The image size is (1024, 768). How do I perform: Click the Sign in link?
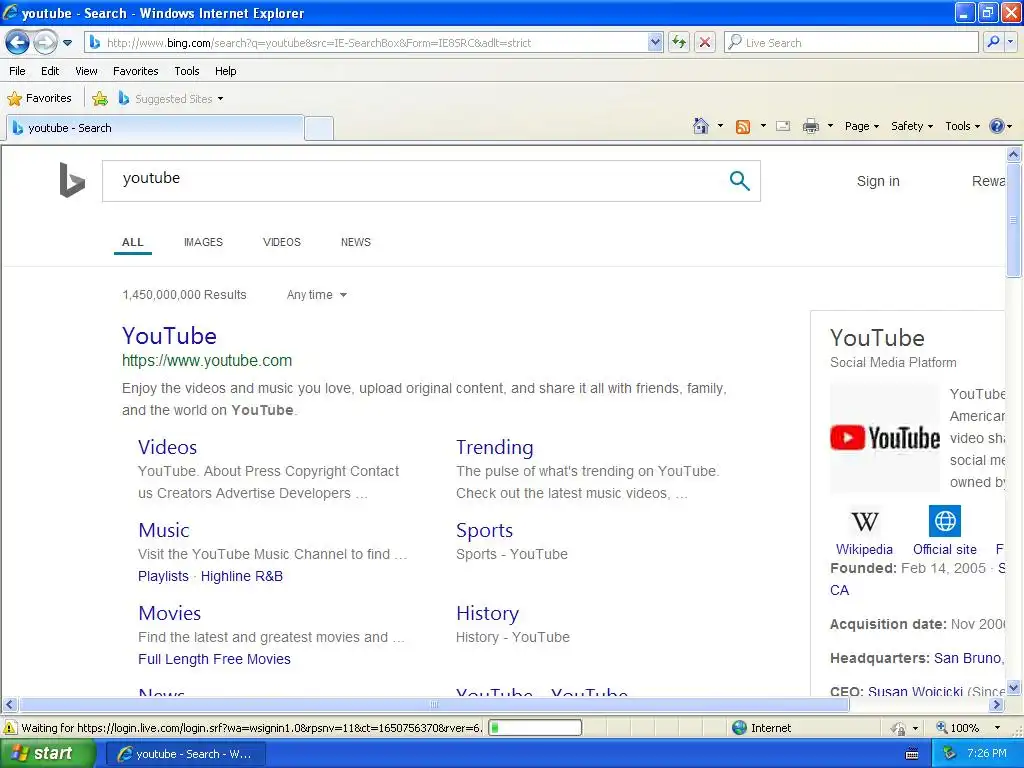click(878, 182)
